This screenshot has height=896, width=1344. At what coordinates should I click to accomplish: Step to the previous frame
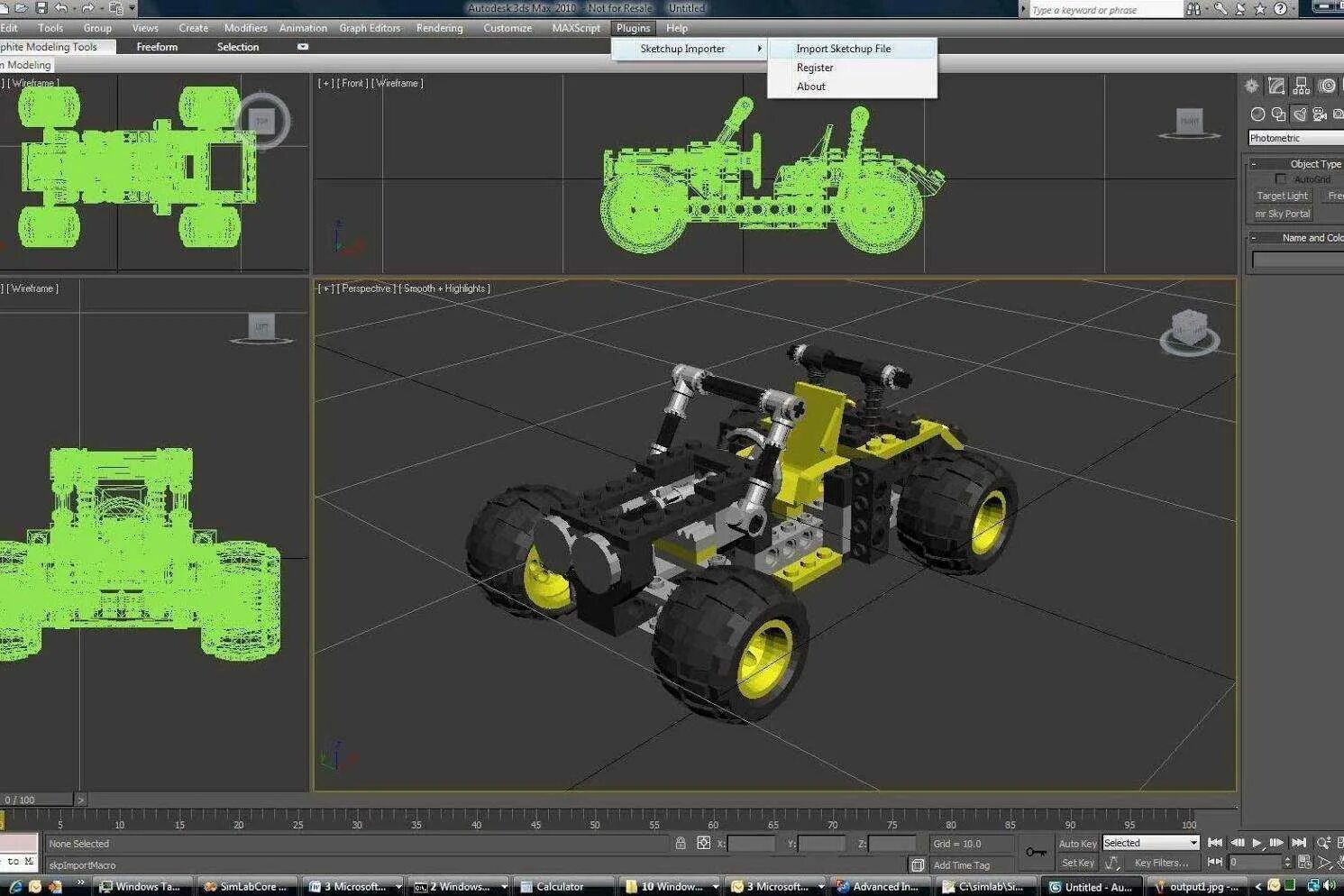(x=1237, y=843)
